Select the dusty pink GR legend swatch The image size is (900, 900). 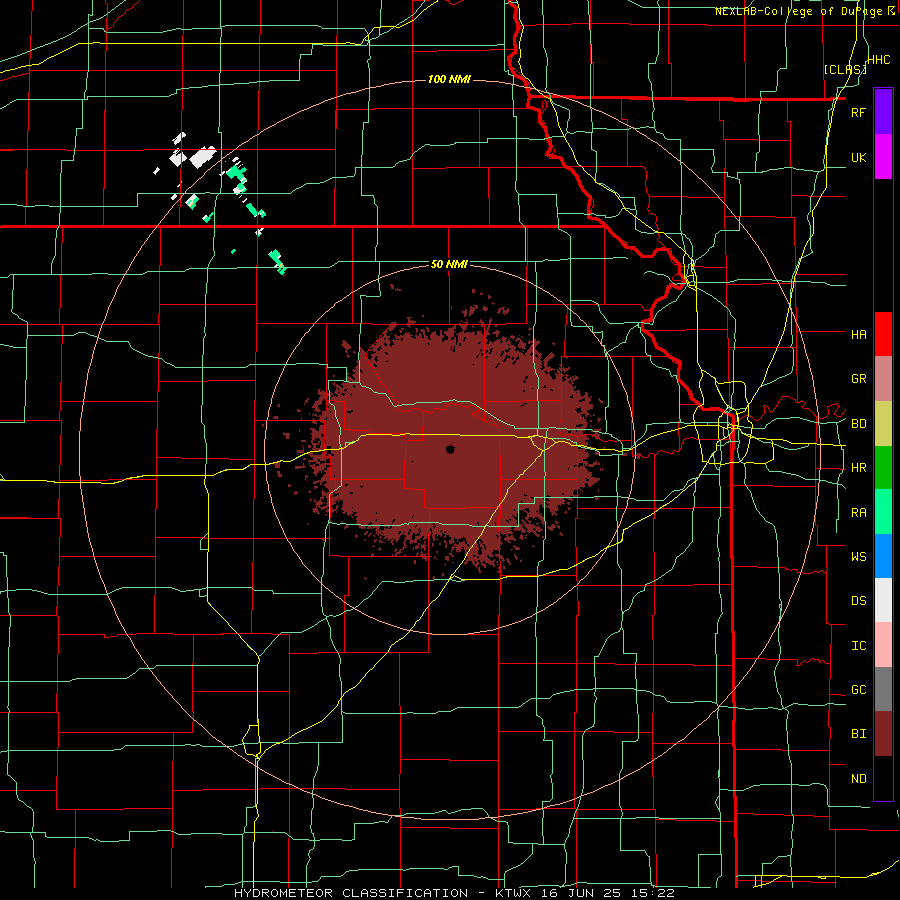pos(883,378)
